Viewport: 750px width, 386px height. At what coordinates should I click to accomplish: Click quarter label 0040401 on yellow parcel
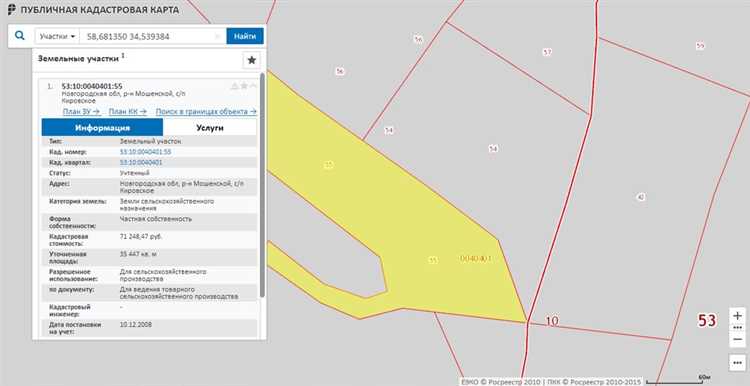coord(476,258)
